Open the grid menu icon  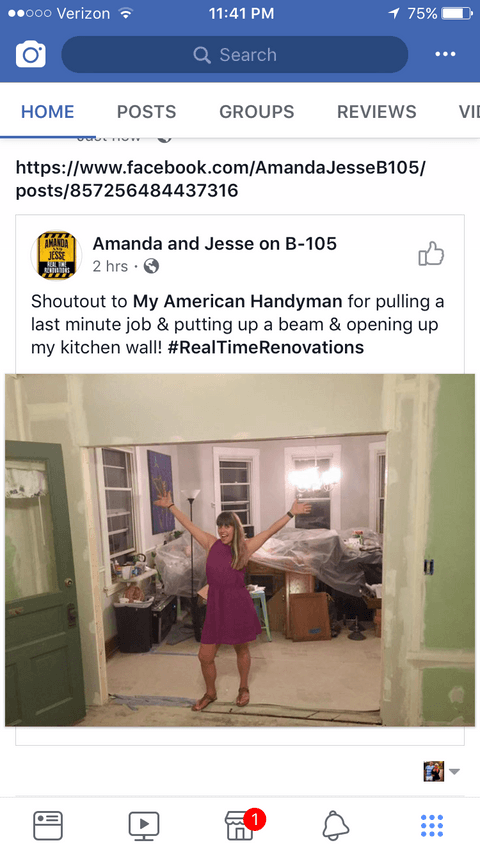432,826
